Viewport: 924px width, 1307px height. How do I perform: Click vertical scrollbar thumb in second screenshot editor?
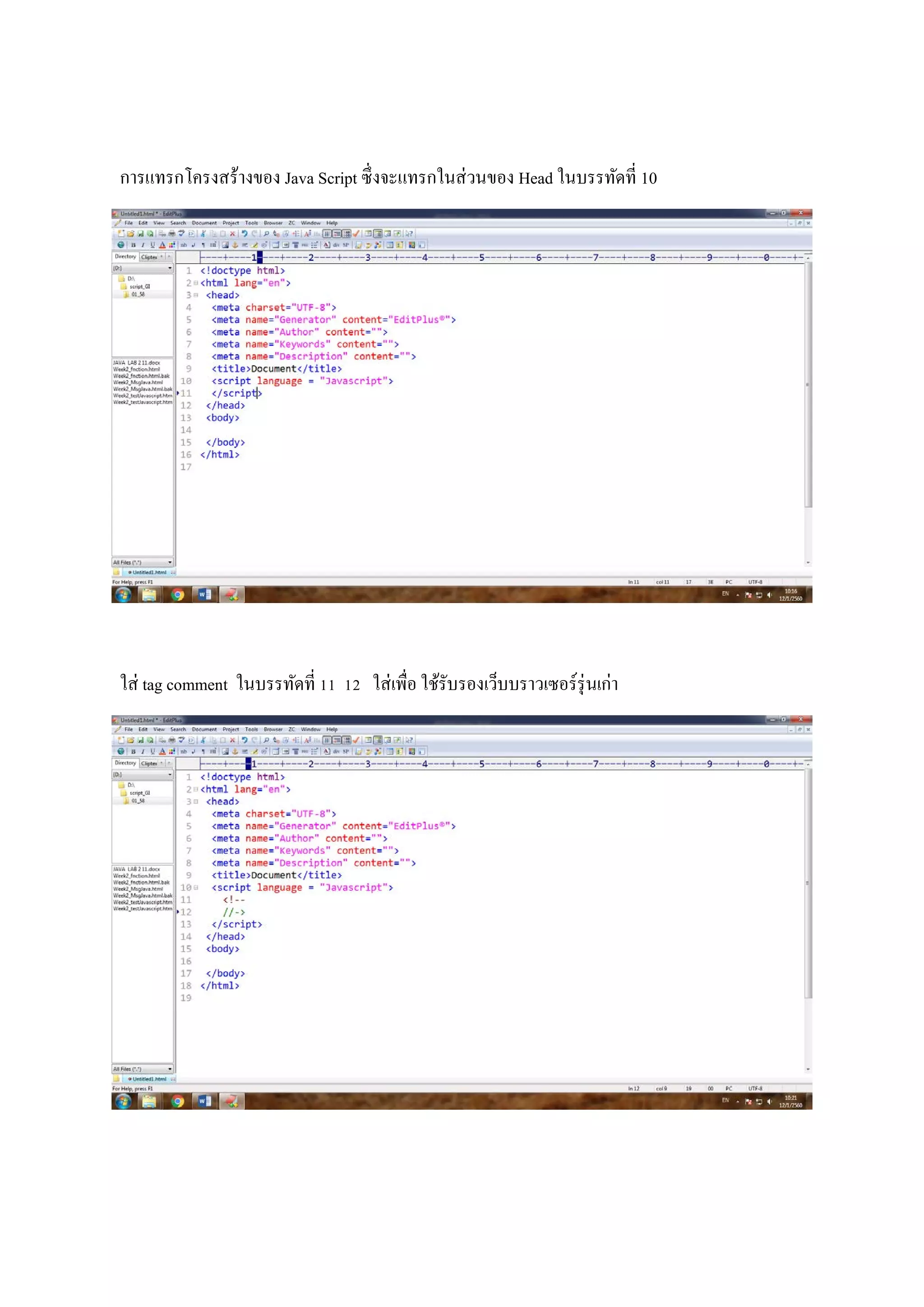(808, 883)
